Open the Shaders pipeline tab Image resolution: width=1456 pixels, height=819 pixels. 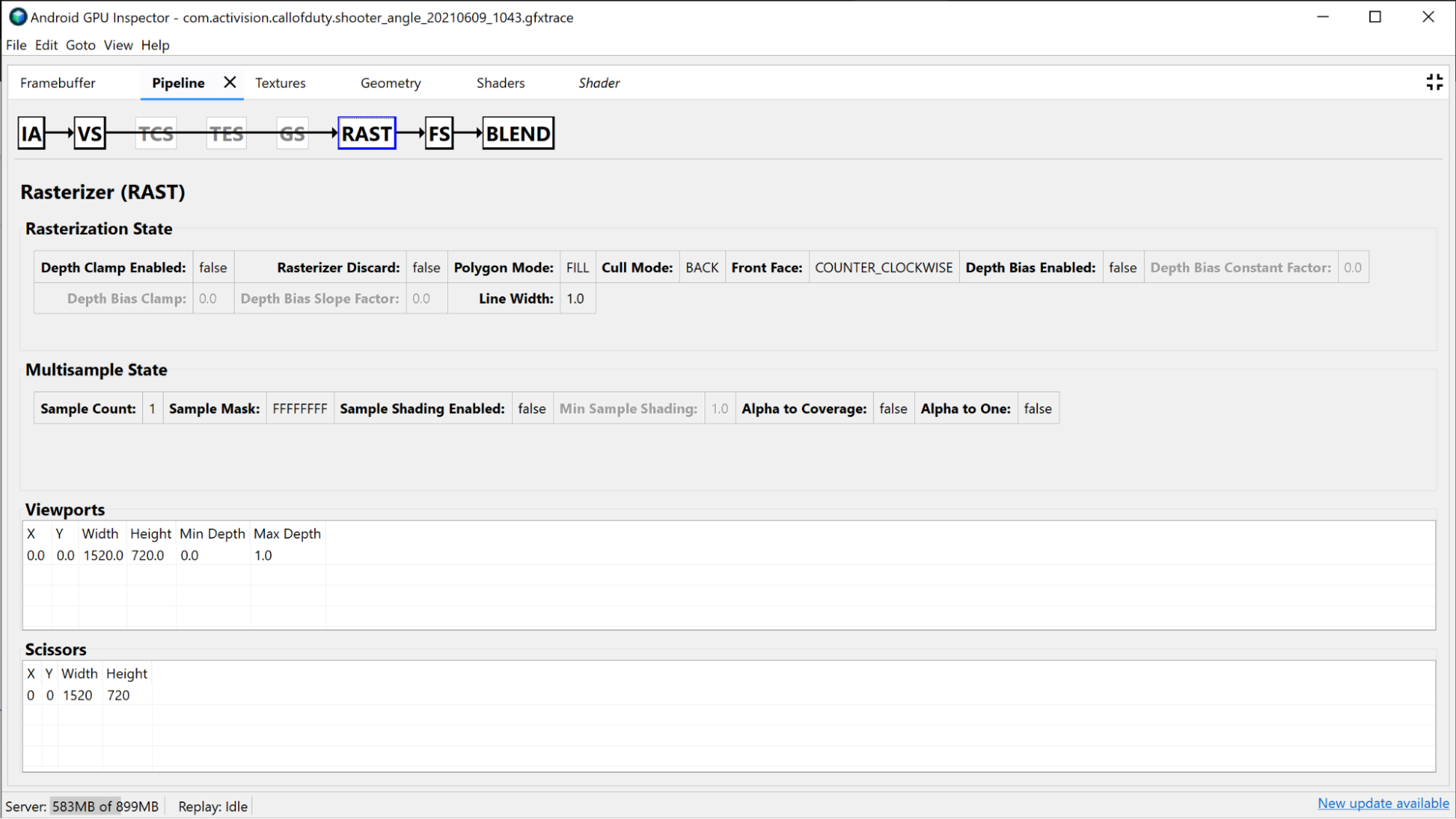pos(499,82)
